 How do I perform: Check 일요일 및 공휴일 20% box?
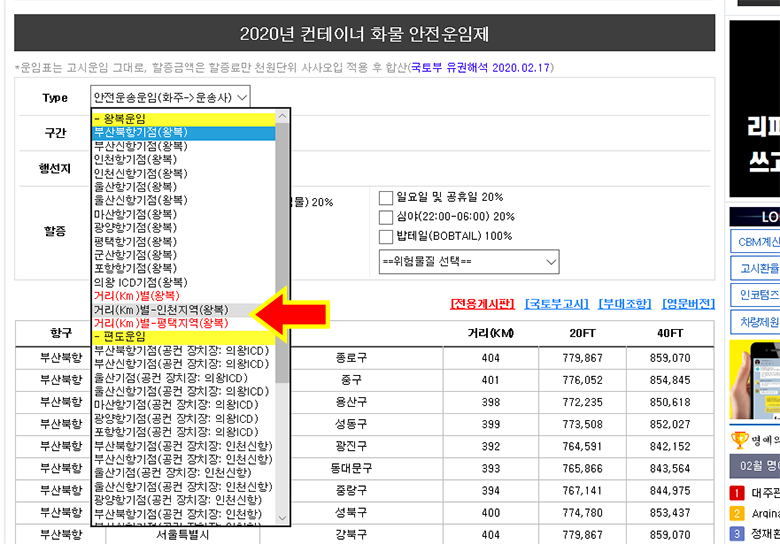tap(386, 198)
